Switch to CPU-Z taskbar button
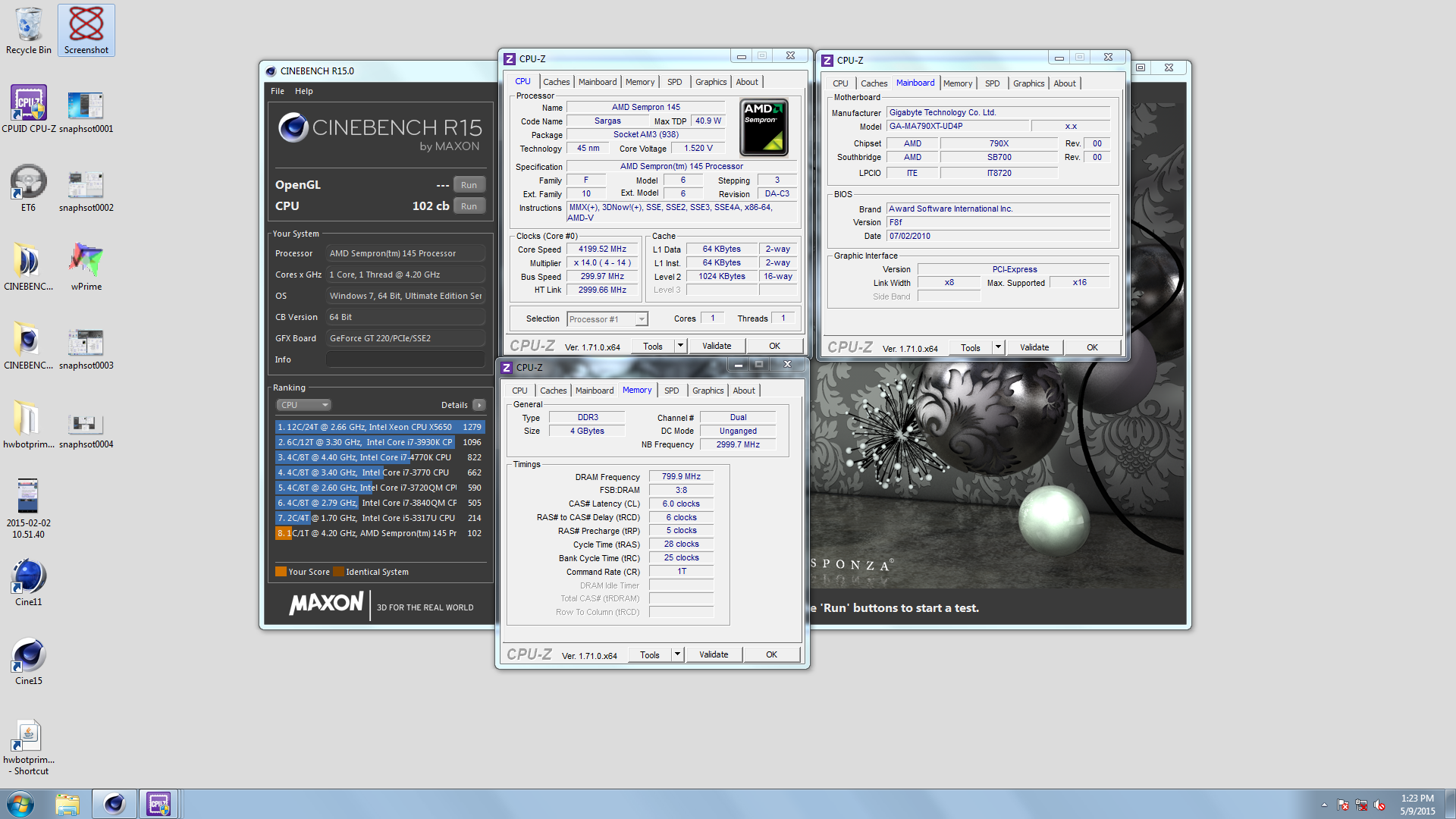The width and height of the screenshot is (1456, 819). (x=158, y=804)
